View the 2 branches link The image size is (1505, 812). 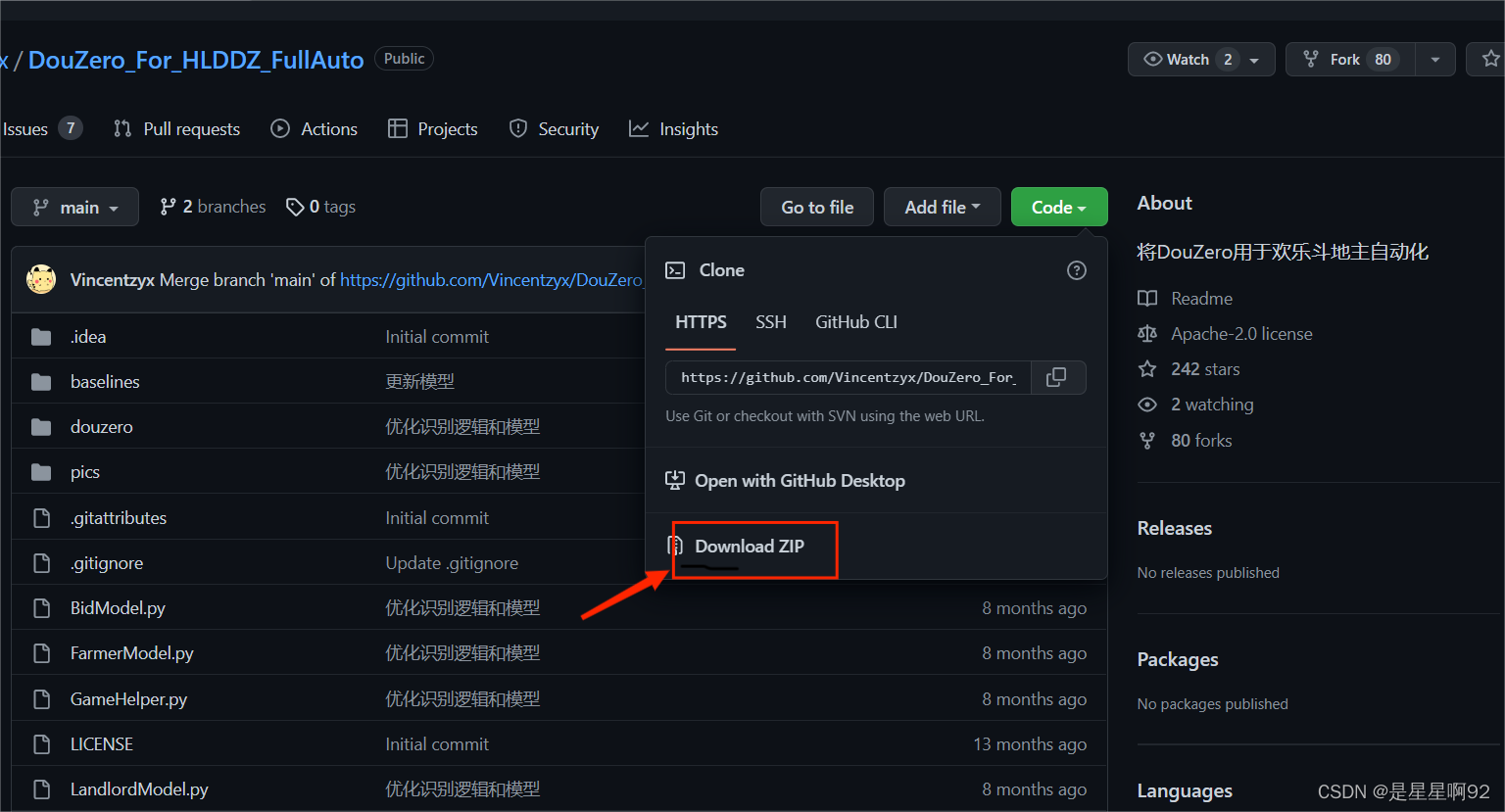pyautogui.click(x=213, y=207)
